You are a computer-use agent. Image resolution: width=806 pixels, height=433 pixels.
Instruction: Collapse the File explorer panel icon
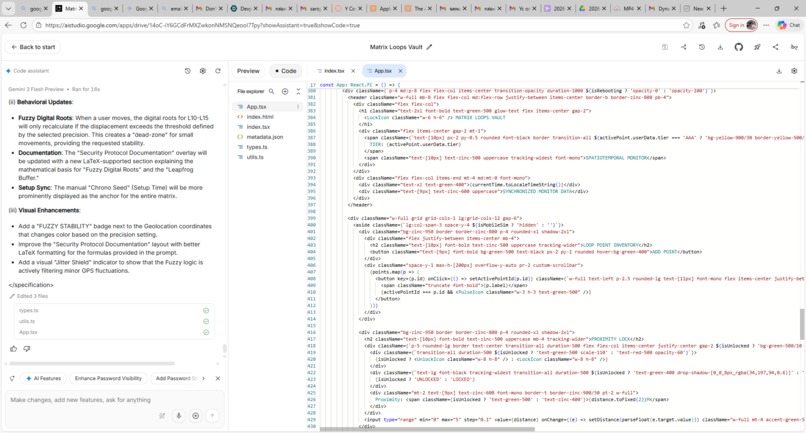point(298,91)
